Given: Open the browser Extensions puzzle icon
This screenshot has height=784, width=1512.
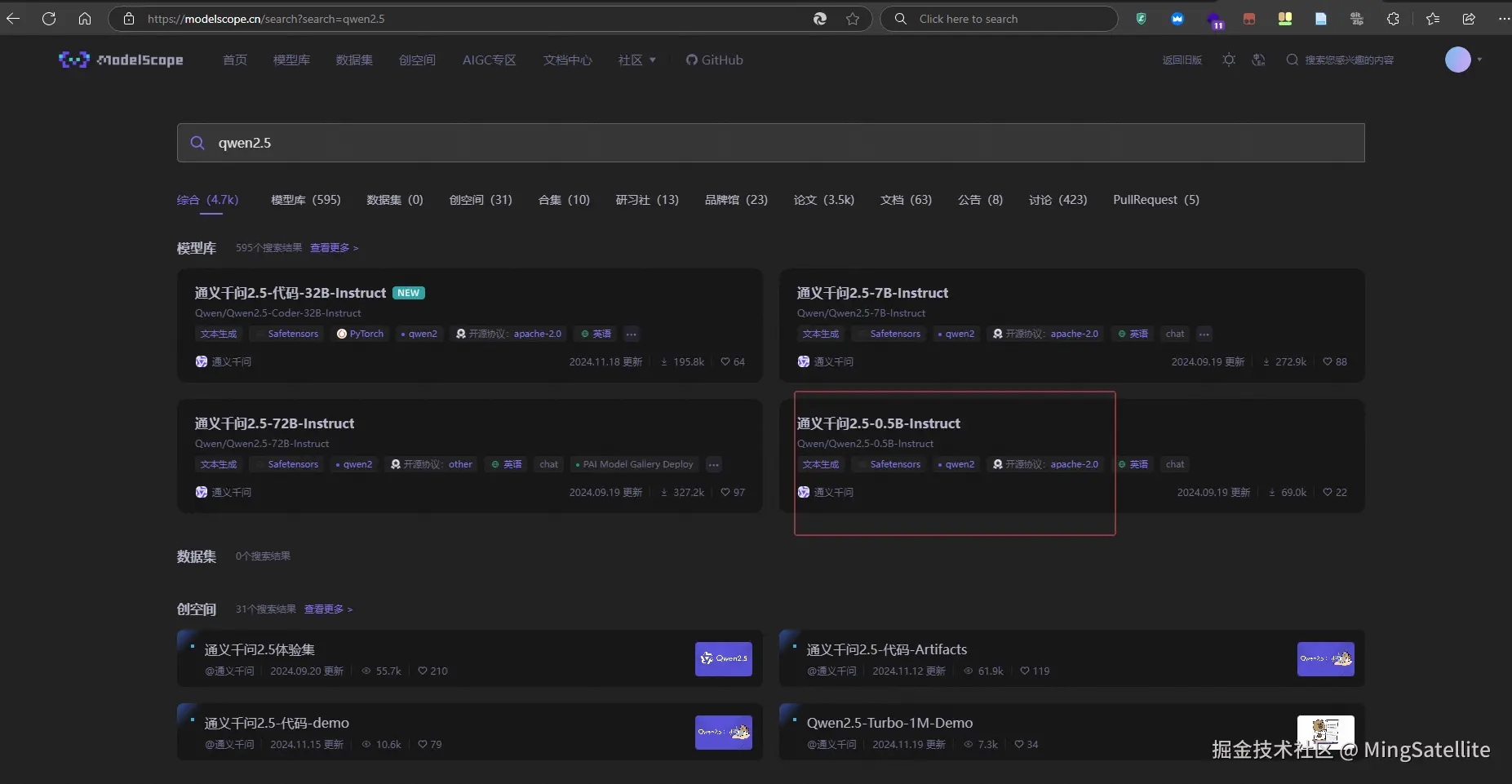Looking at the screenshot, I should [x=1393, y=19].
